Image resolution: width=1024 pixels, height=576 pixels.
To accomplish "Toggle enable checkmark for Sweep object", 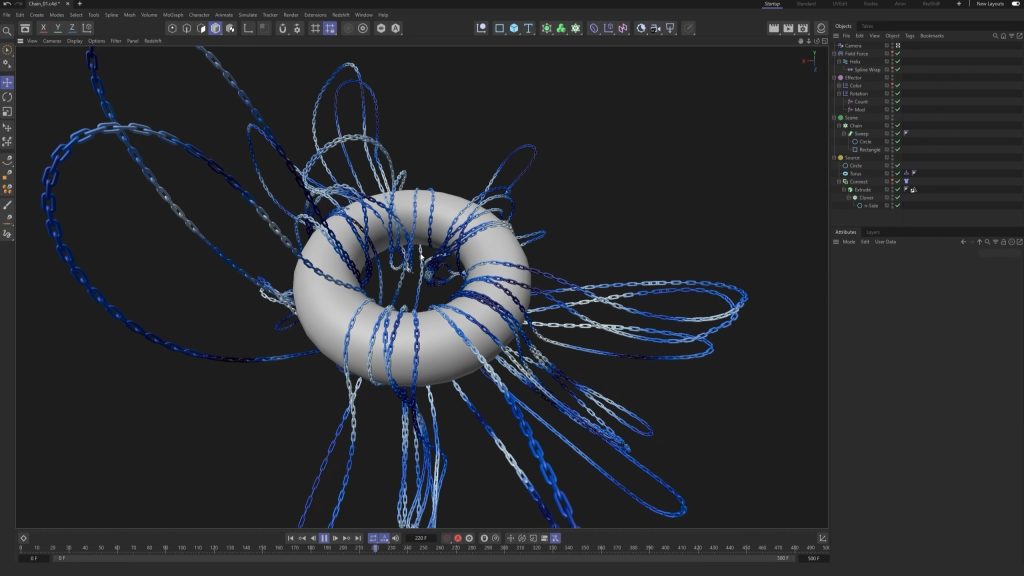I will [x=898, y=133].
